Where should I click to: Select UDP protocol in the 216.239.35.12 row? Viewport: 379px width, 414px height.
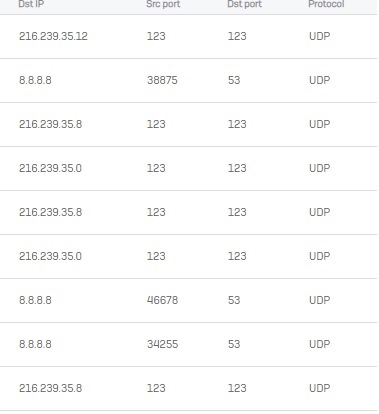pos(320,36)
